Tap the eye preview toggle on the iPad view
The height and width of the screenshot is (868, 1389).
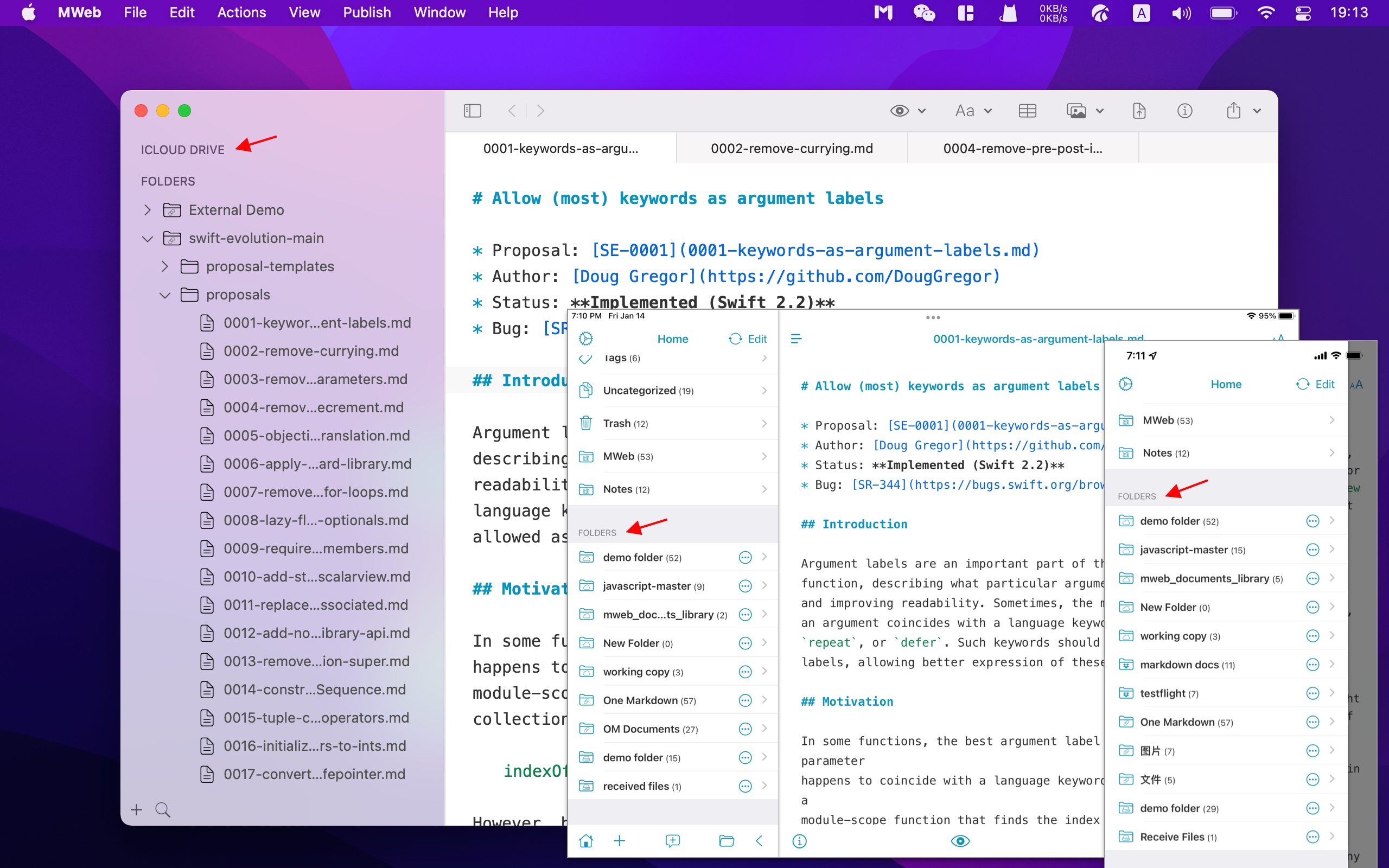pos(960,840)
